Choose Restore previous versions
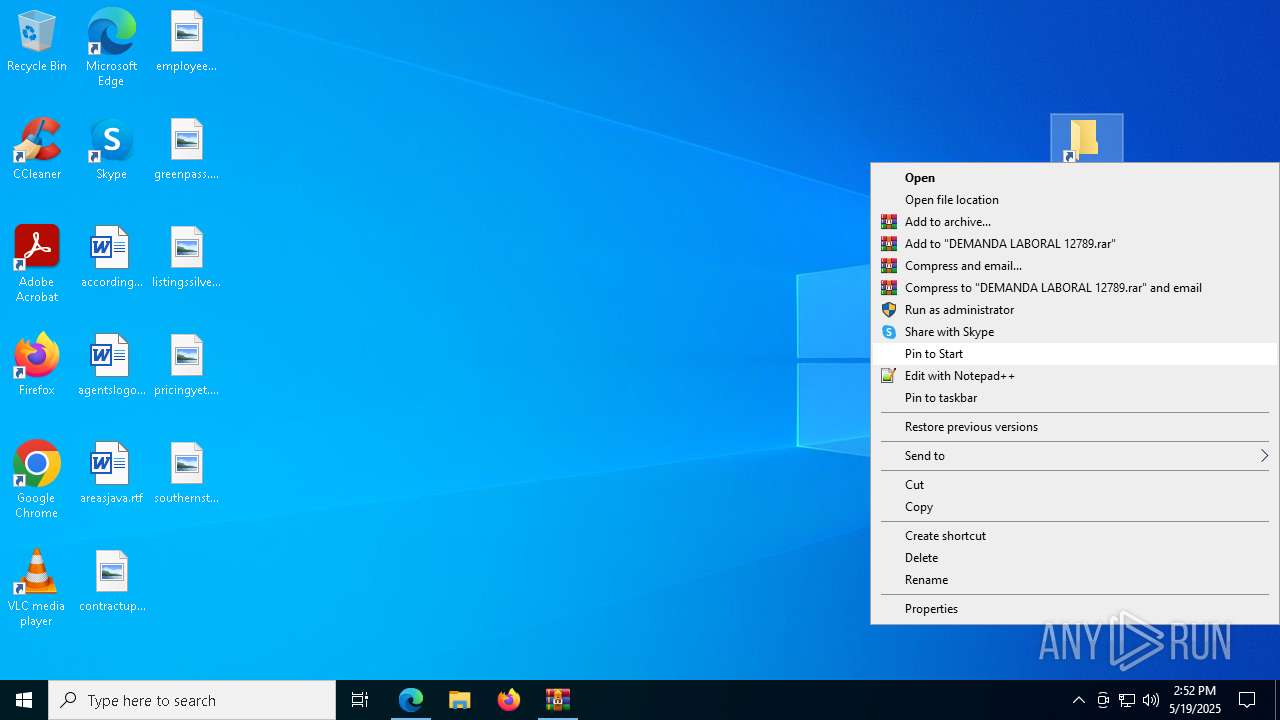 coord(1075,427)
